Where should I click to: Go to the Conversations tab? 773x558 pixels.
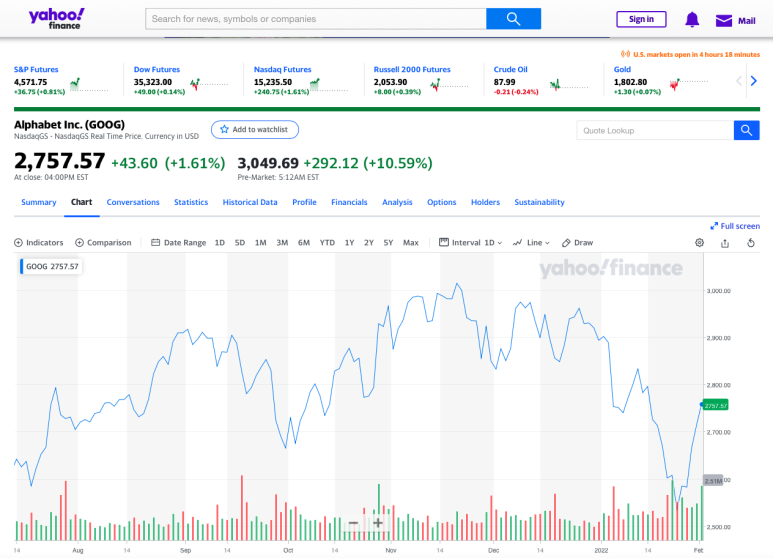[133, 202]
